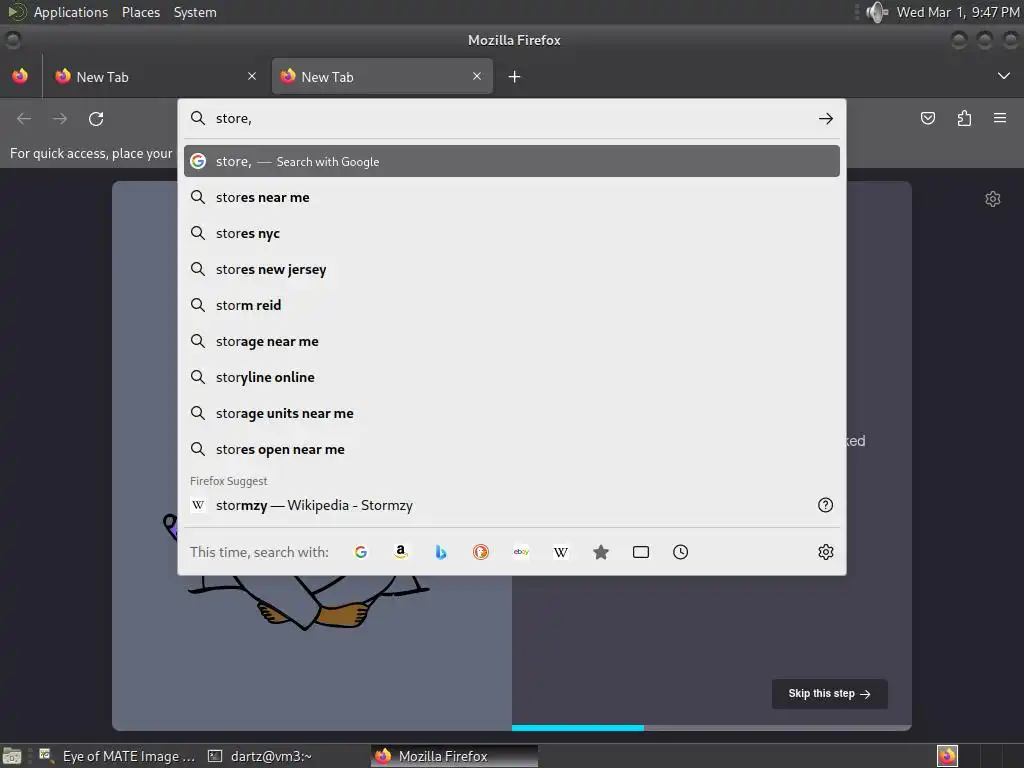Search with eBay one-off icon
1024x768 pixels.
point(520,552)
